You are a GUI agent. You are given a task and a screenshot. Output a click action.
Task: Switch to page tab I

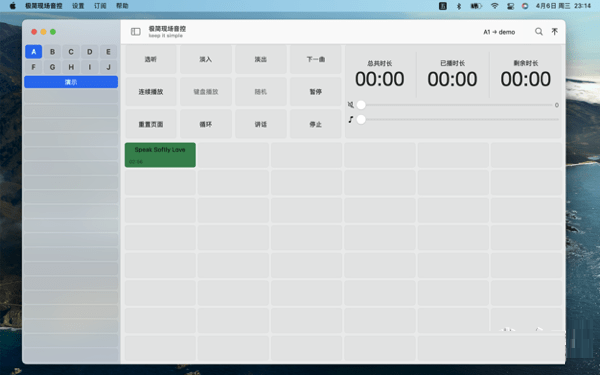[x=90, y=67]
